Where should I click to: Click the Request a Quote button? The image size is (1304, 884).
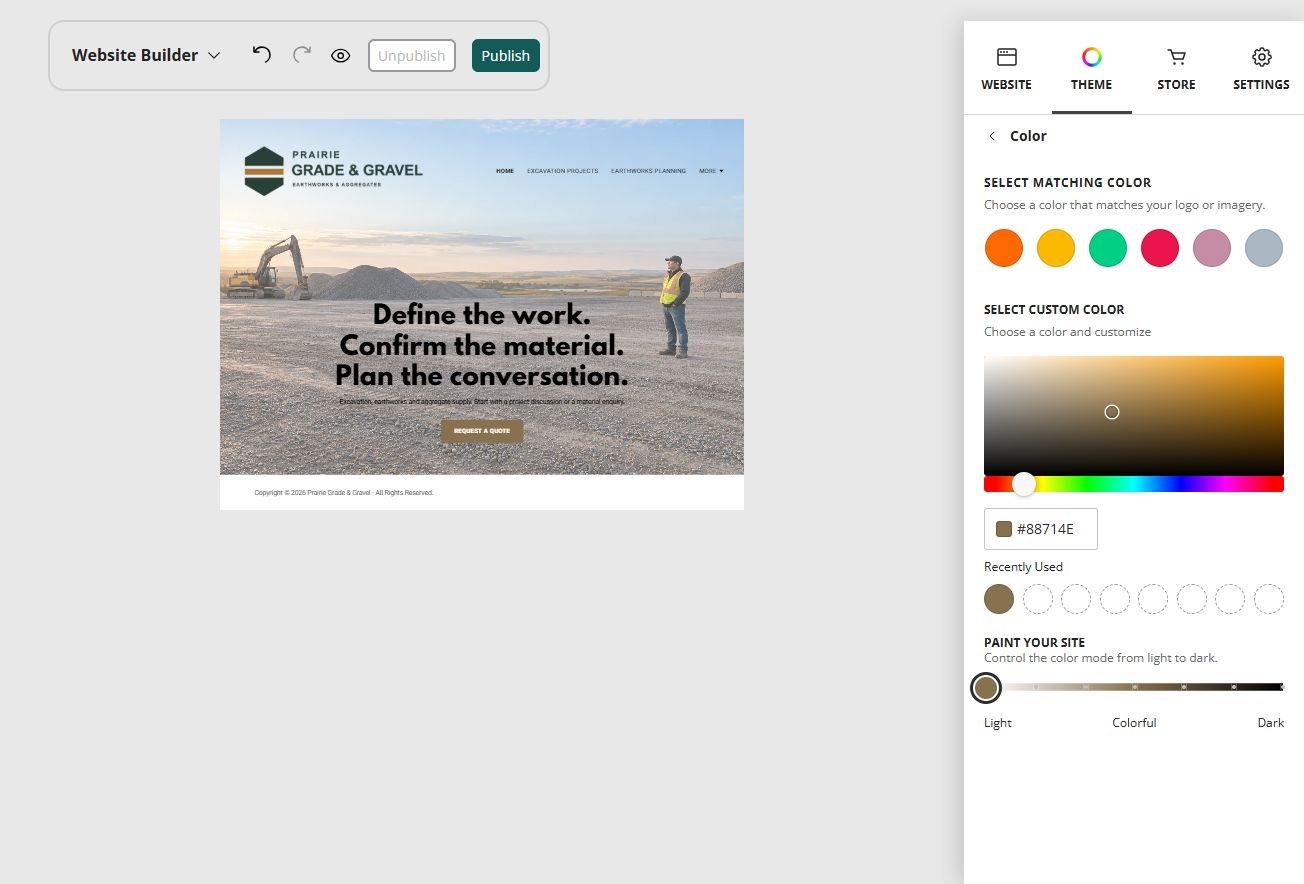click(x=482, y=431)
